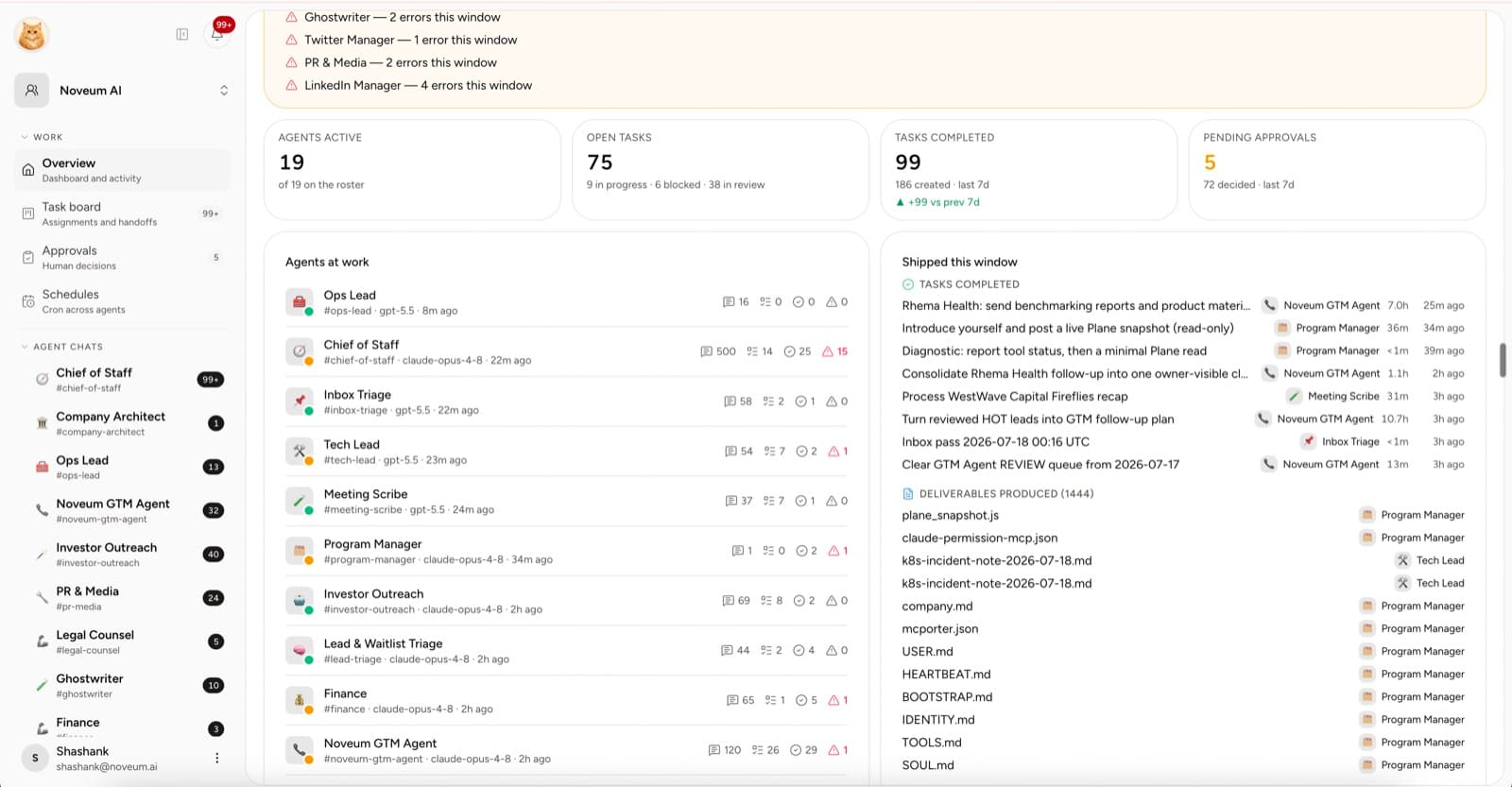The image size is (1512, 787).
Task: Click the page vertical scrollbar thumb
Action: (1503, 360)
